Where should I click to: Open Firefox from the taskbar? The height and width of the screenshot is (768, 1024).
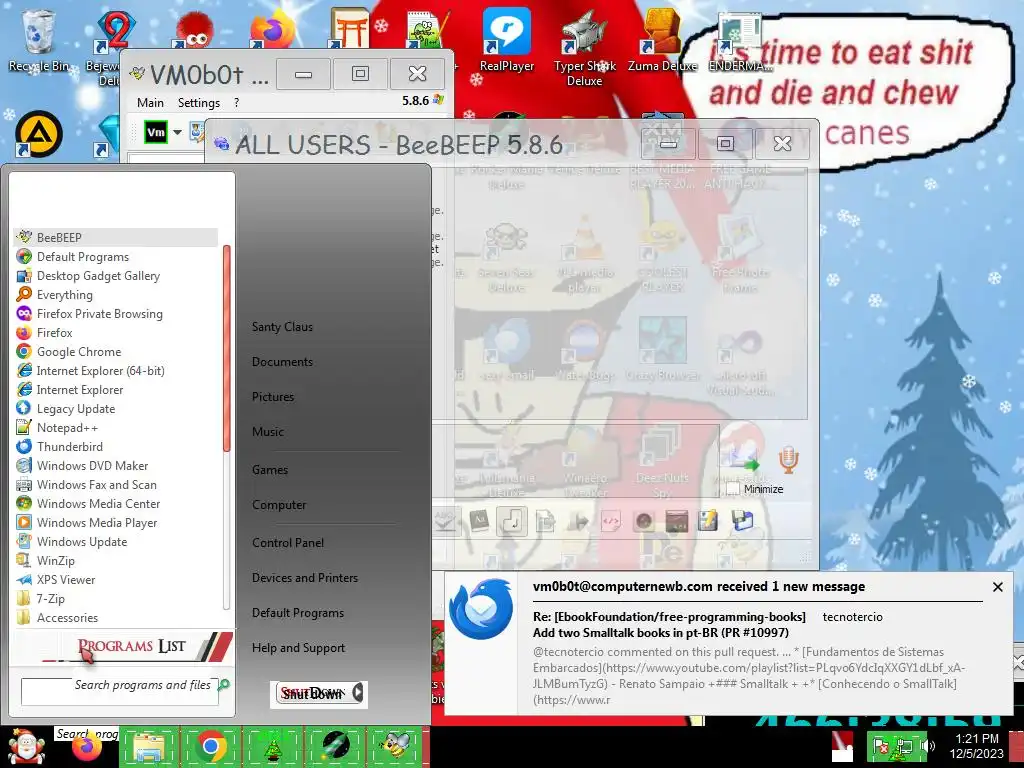87,746
